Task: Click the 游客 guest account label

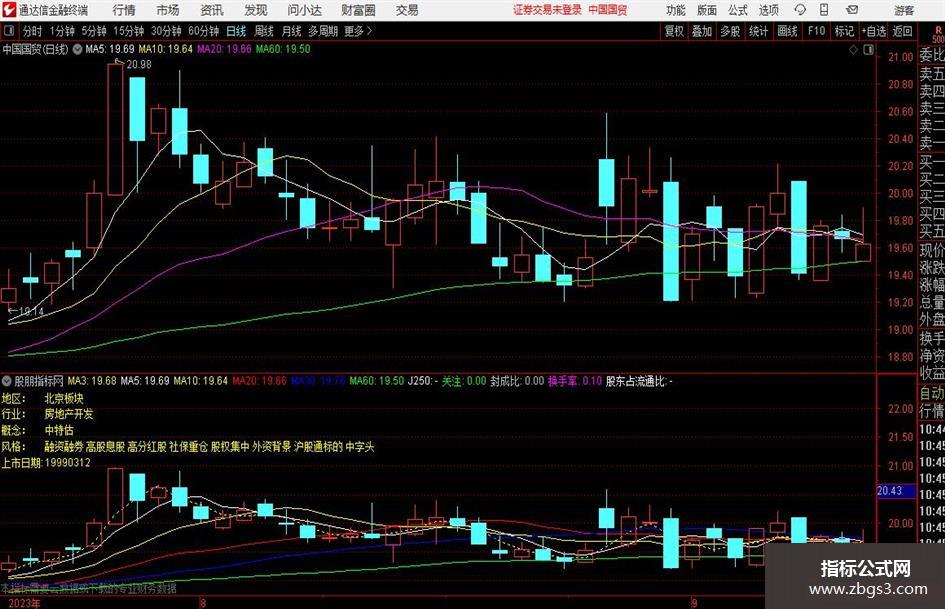Action: coord(904,10)
